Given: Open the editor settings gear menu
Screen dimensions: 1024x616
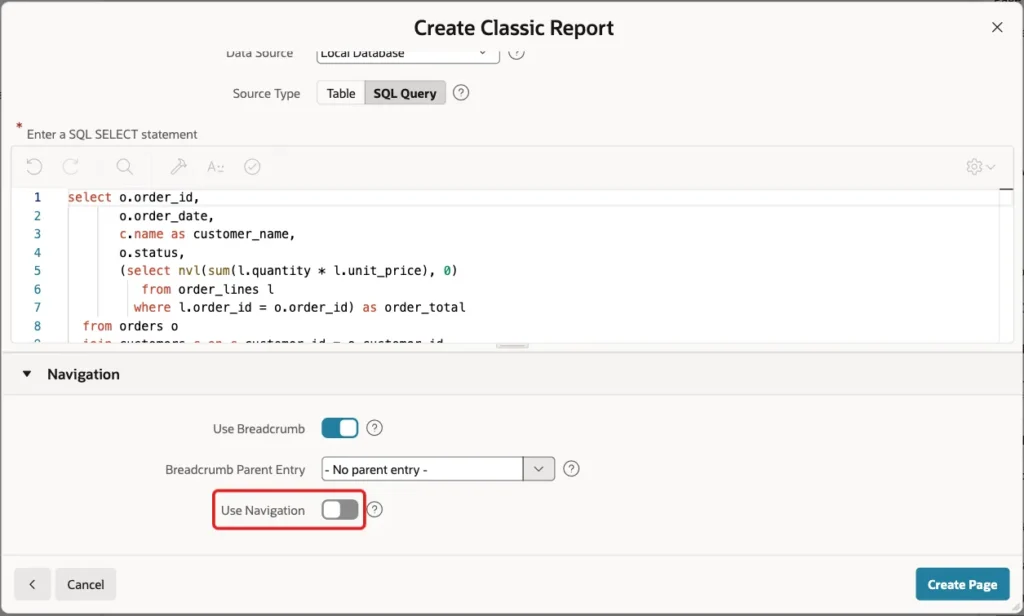Looking at the screenshot, I should (x=980, y=167).
